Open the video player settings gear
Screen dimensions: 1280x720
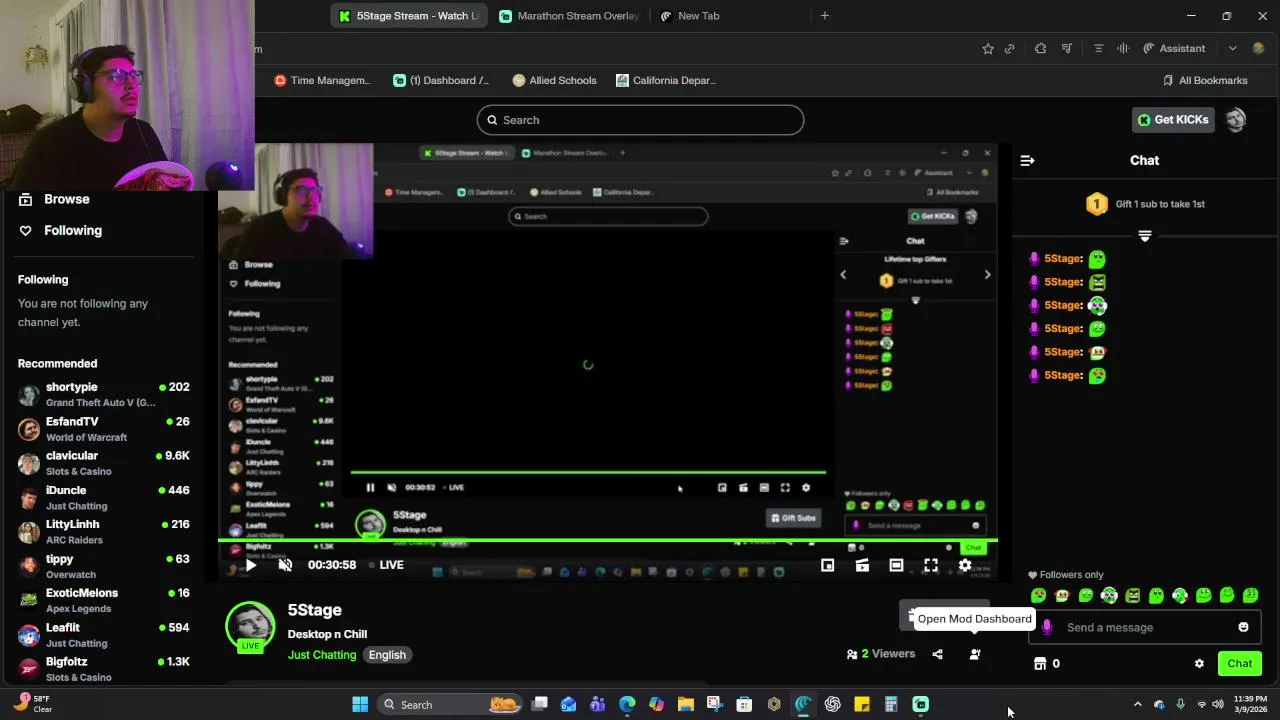pos(965,565)
